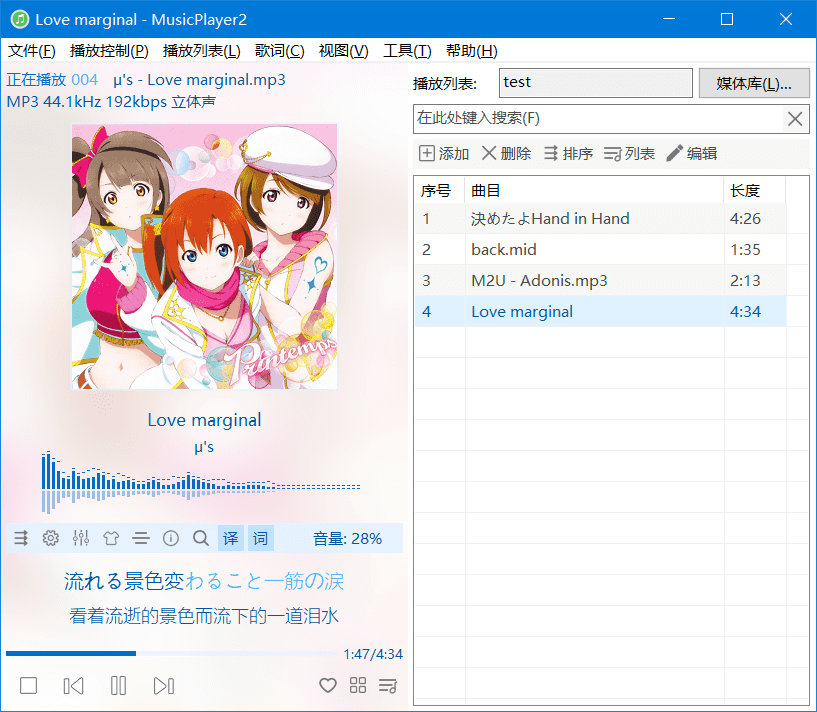Add song to favorites with heart icon
This screenshot has width=817, height=712.
coord(328,685)
